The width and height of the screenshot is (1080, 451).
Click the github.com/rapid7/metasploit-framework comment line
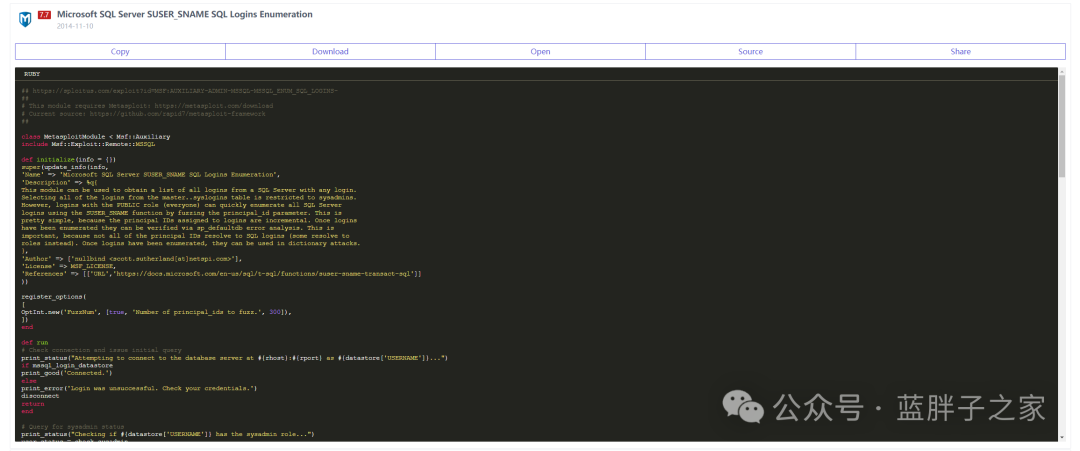tap(143, 114)
